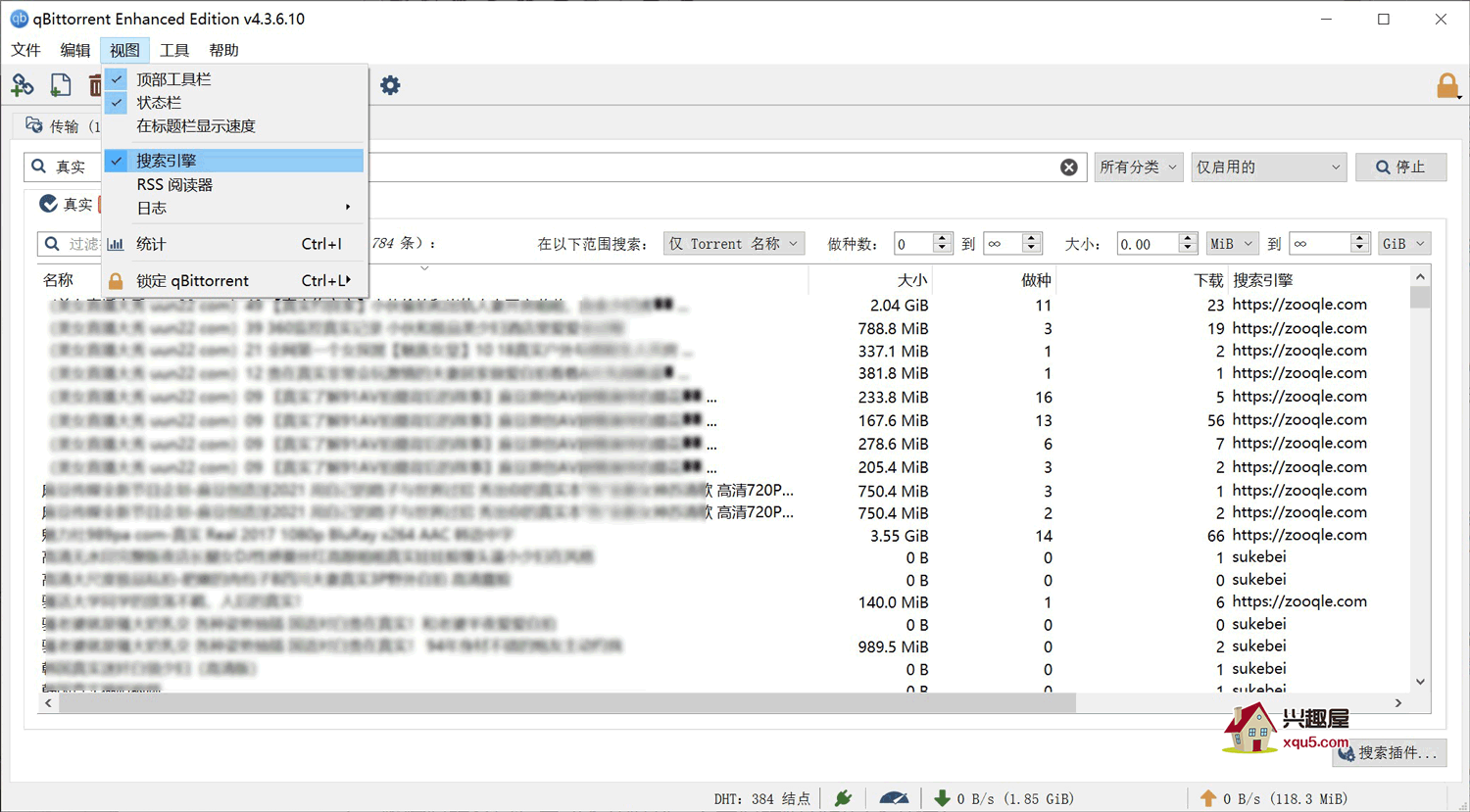Click the vertical scrollbar thumb of the results list

[x=1420, y=298]
